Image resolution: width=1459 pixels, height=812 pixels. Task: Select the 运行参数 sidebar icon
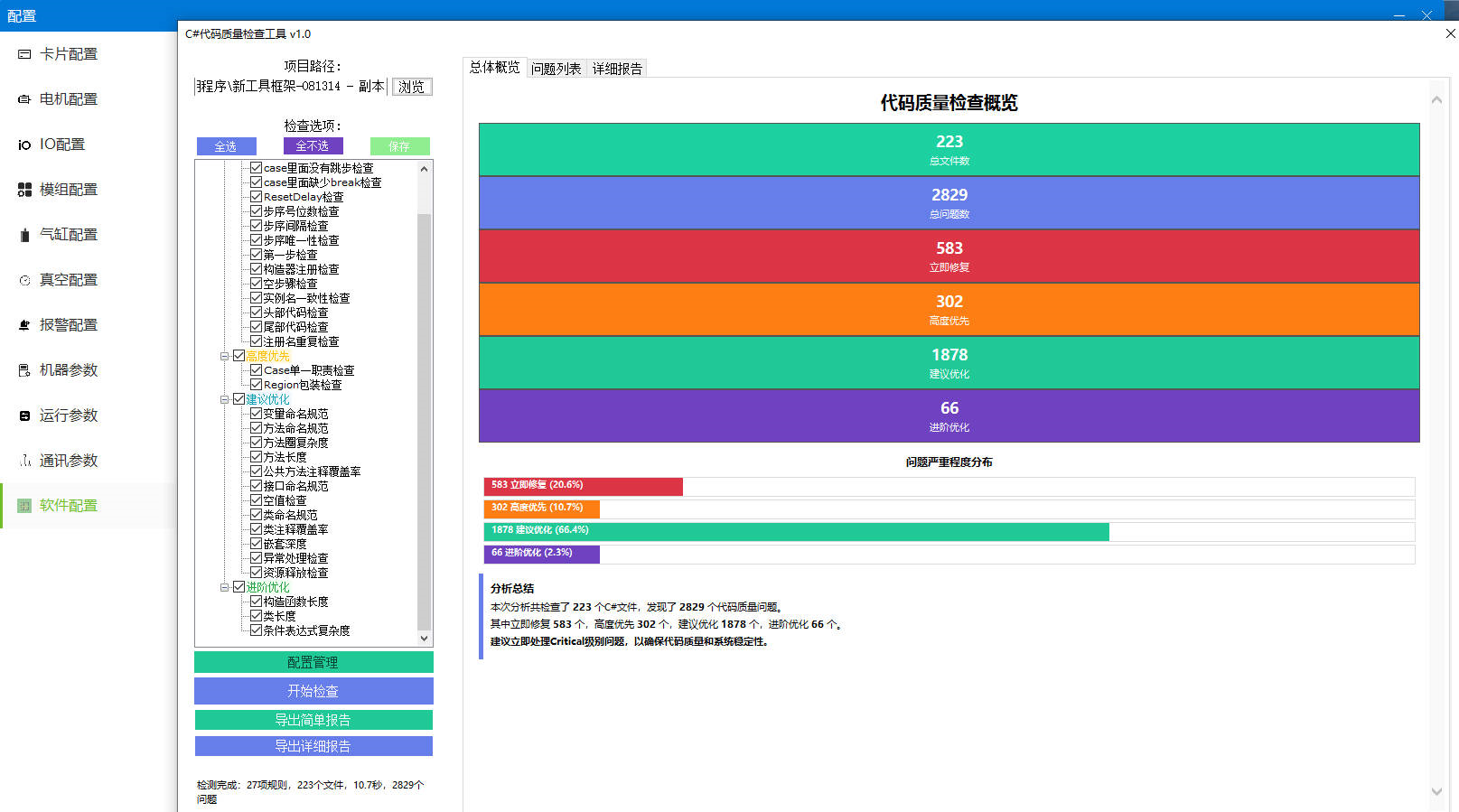tap(24, 415)
